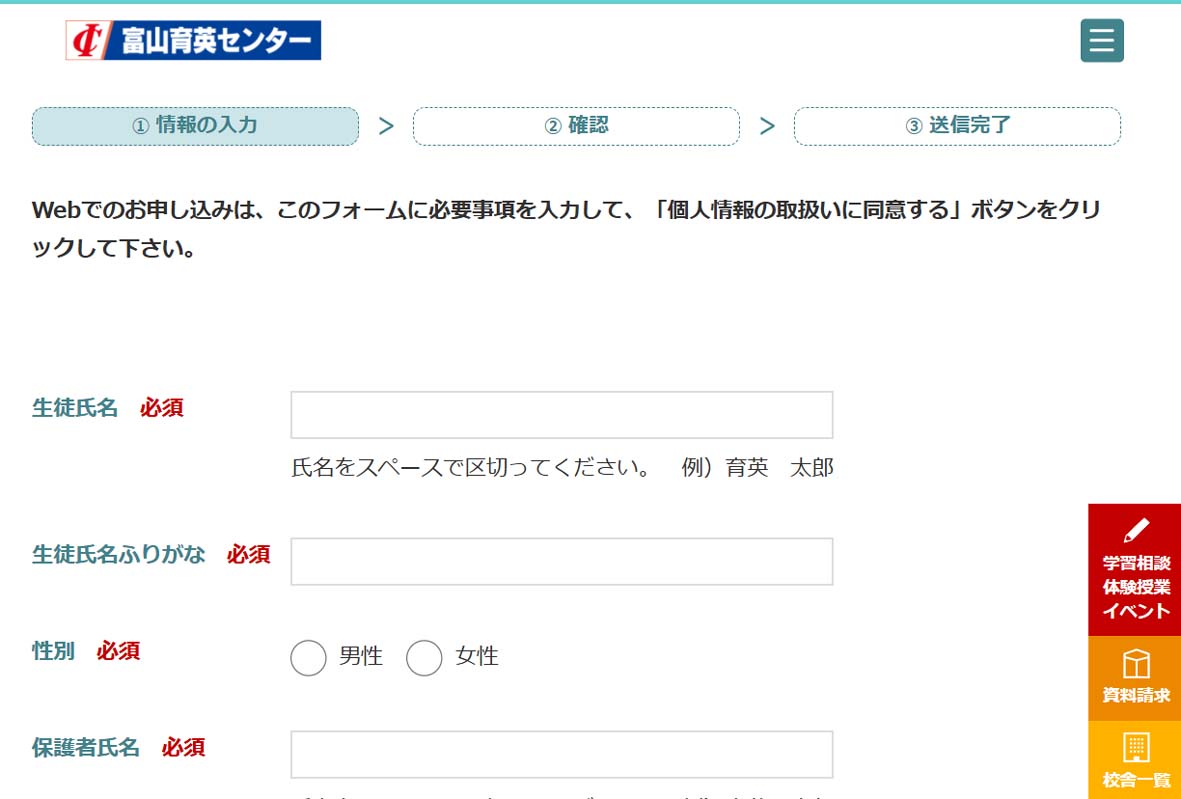Screen dimensions: 1181x799
Task: Go to step ① 情報の入力
Action: tap(195, 126)
